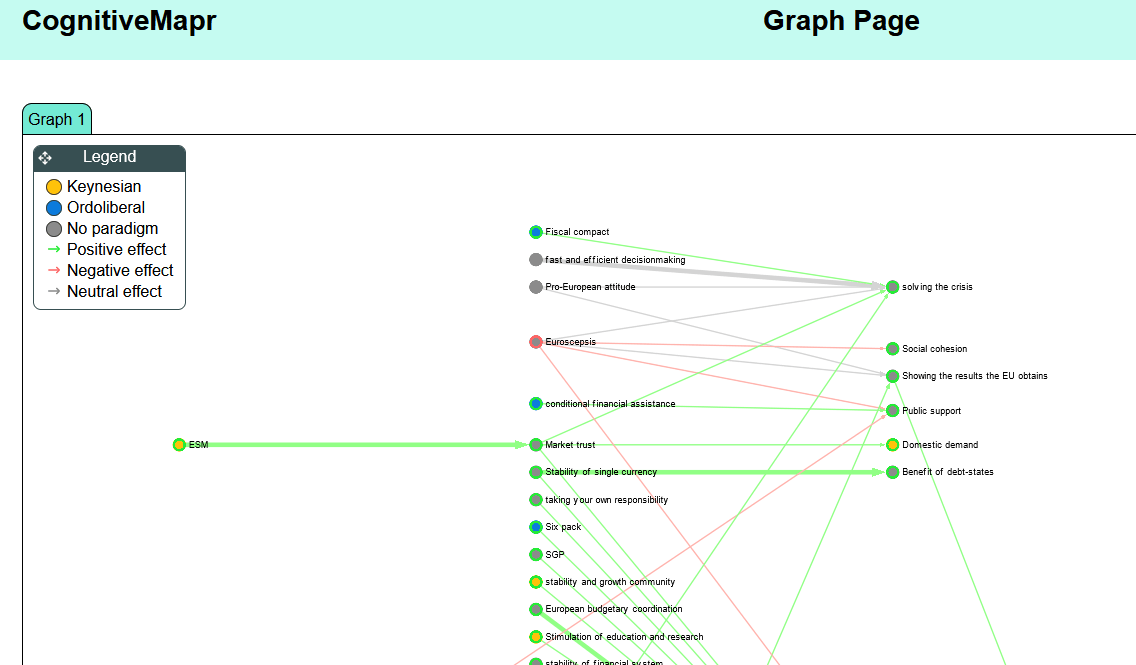Viewport: 1136px width, 665px height.
Task: Click the solving the crisis node
Action: (891, 286)
